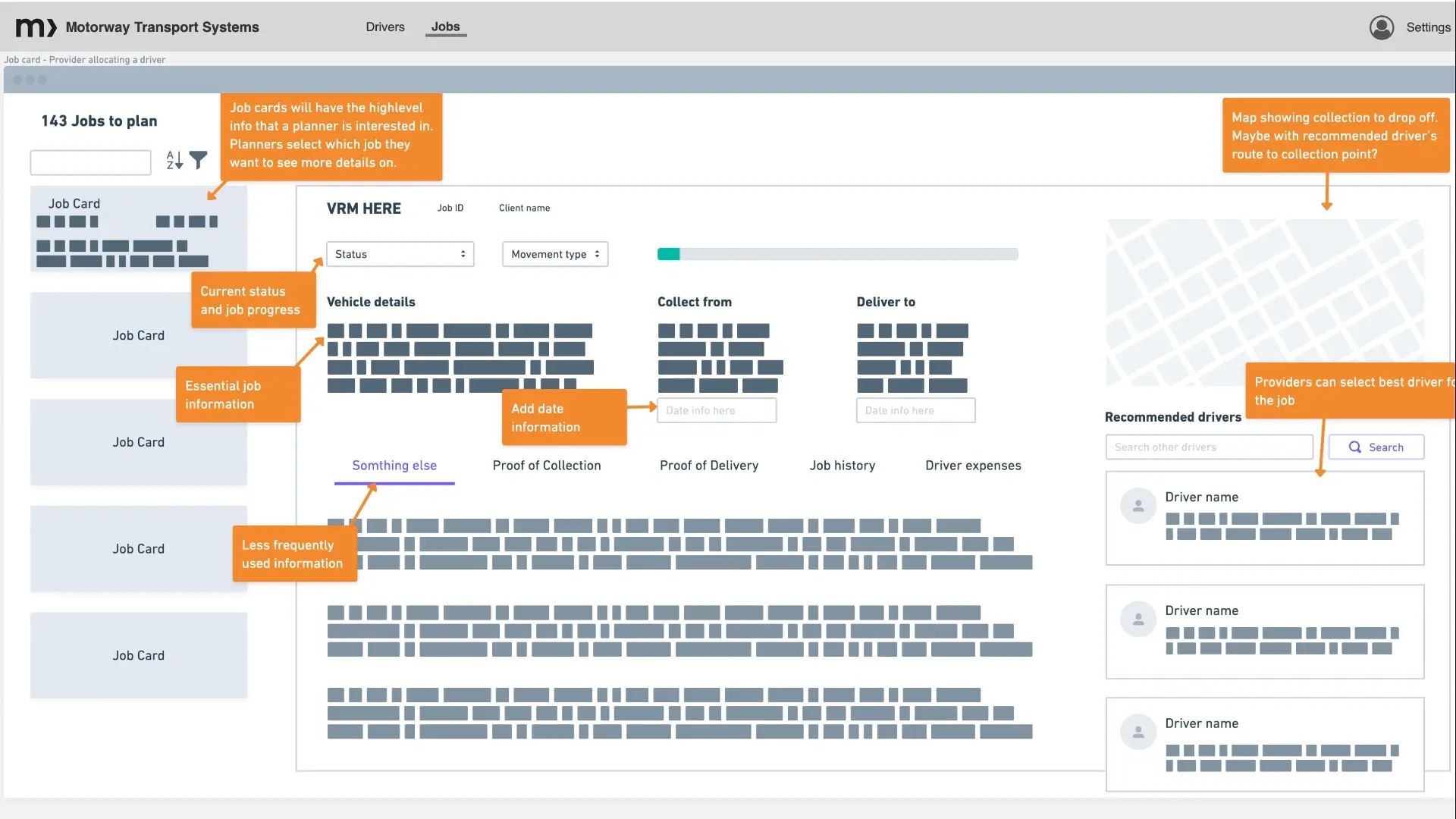Select the third recommended driver's avatar icon

[x=1138, y=733]
